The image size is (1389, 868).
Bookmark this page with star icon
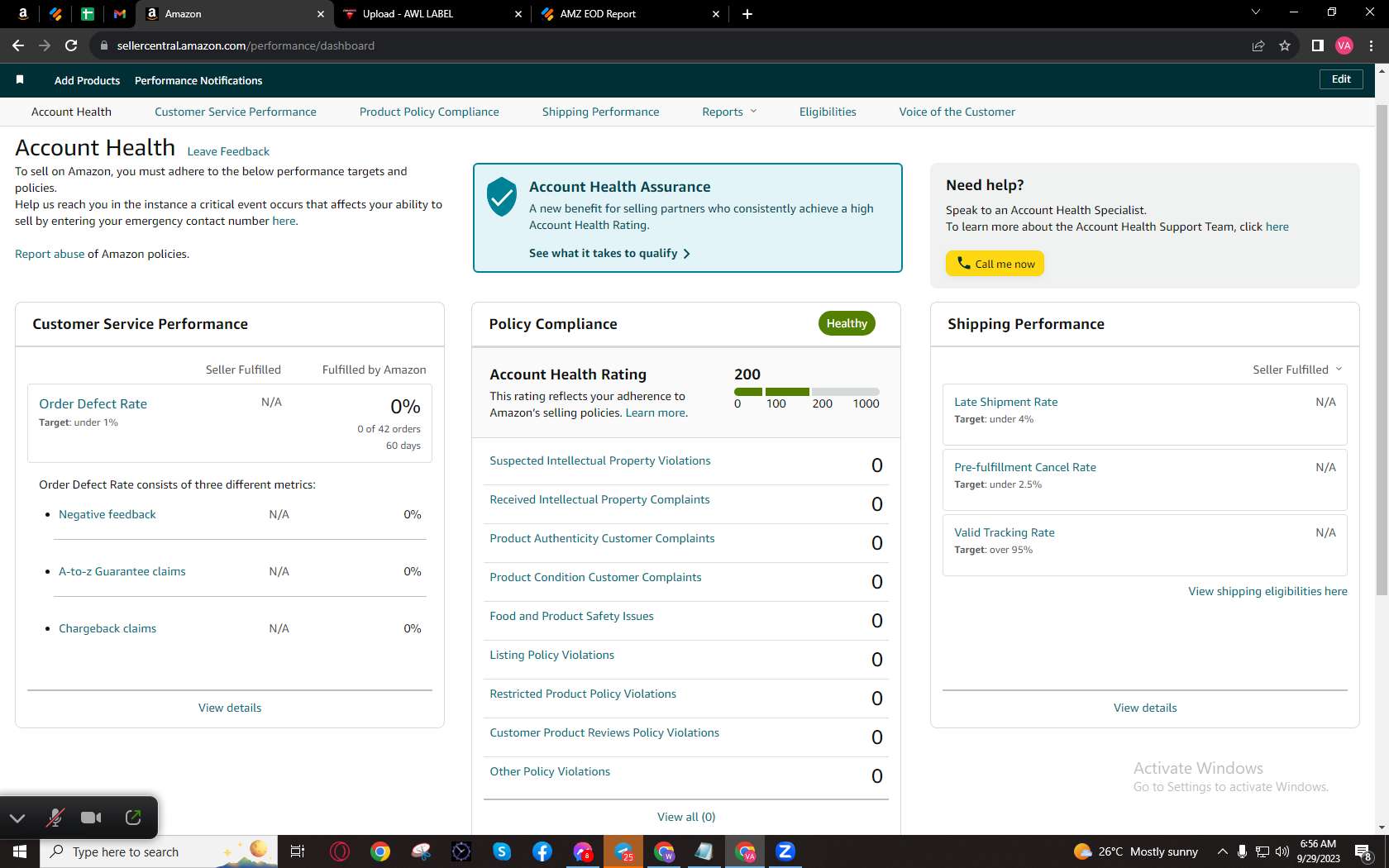(x=1285, y=45)
